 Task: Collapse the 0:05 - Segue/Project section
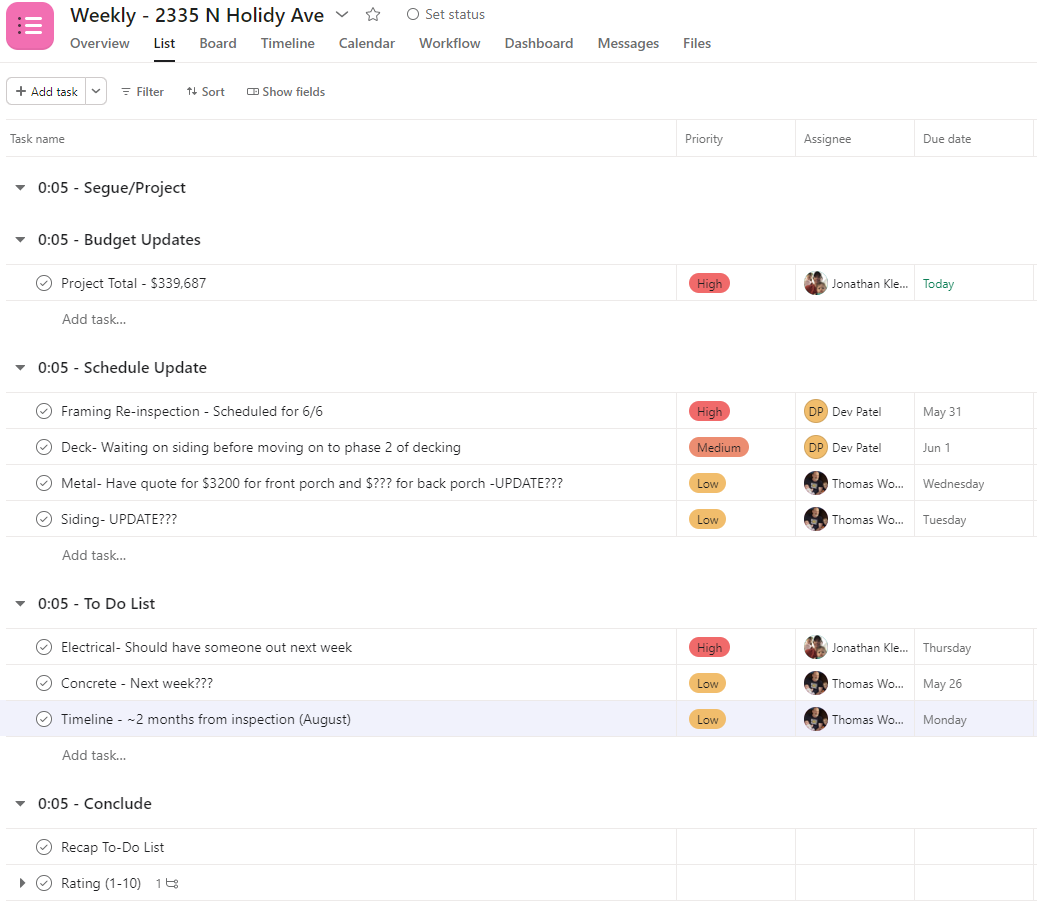21,188
